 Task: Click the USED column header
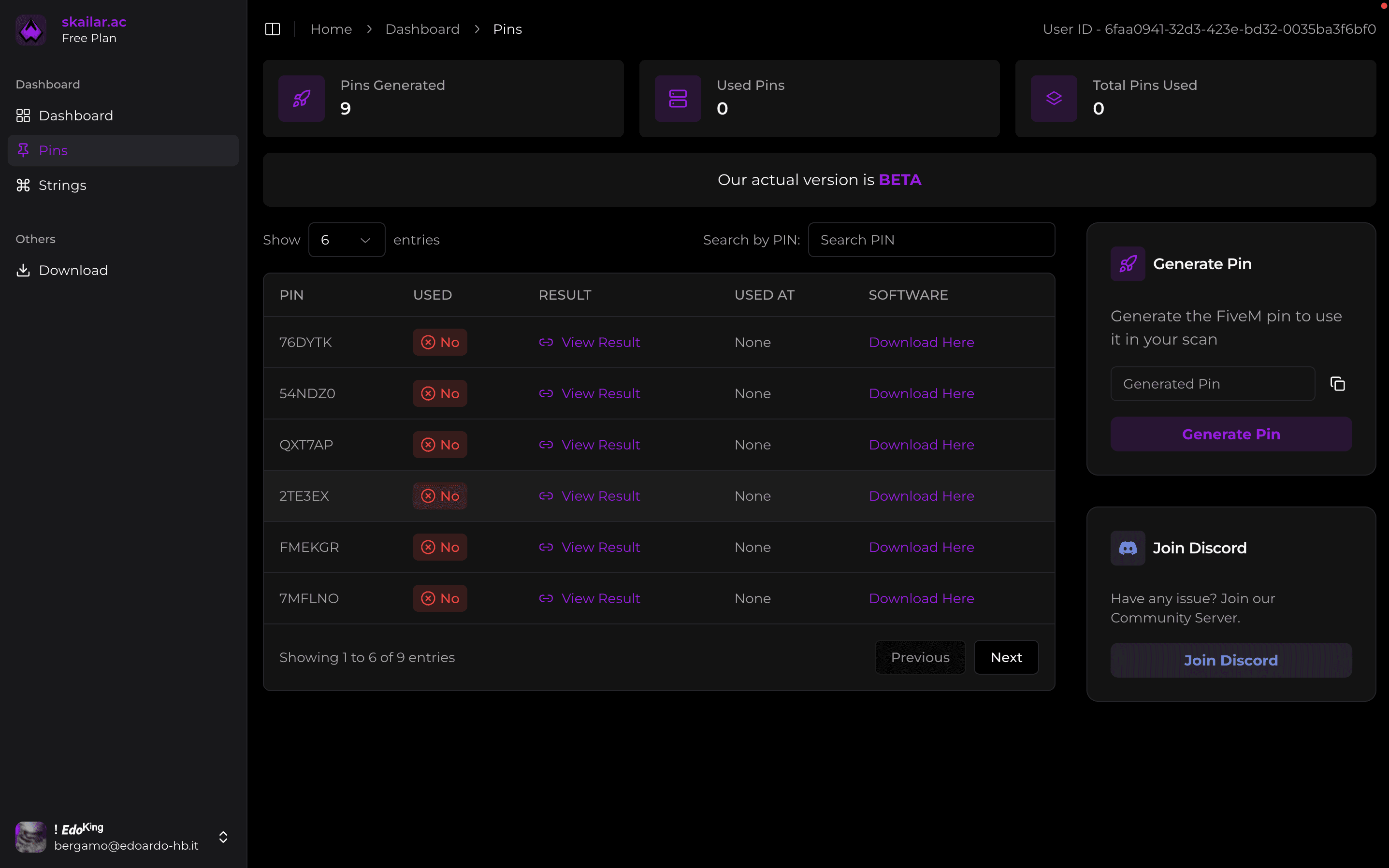(x=432, y=295)
